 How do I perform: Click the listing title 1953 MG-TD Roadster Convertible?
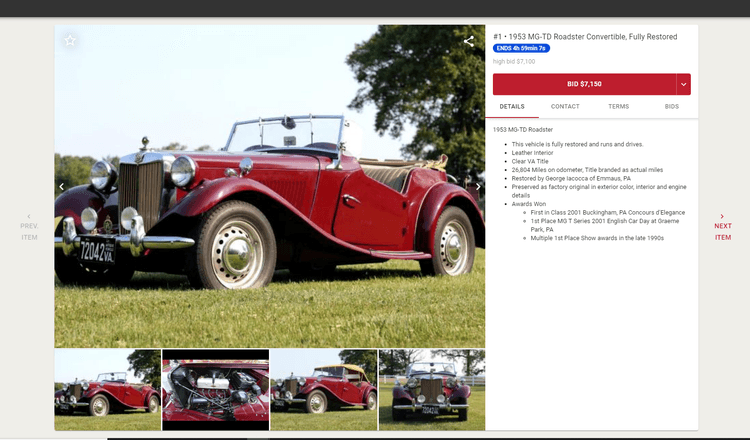(x=585, y=37)
